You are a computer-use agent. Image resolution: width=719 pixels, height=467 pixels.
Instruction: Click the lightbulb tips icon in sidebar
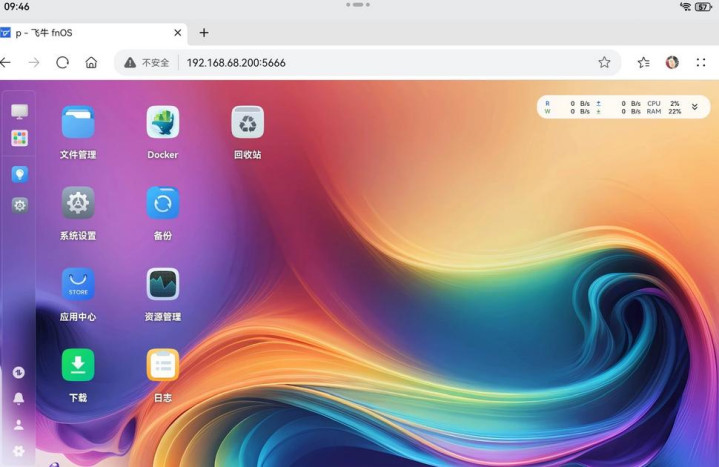tap(19, 174)
